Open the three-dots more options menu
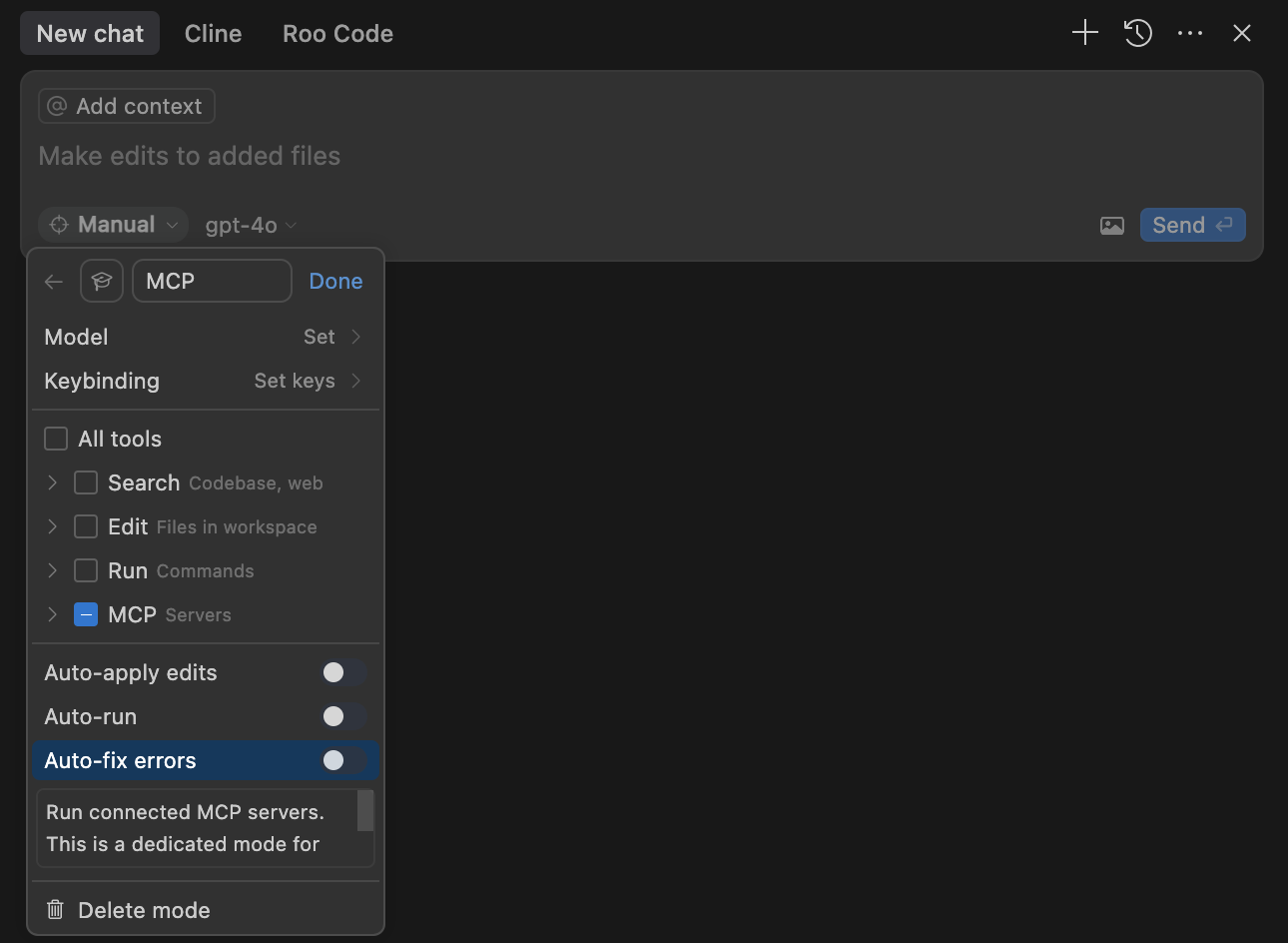The width and height of the screenshot is (1288, 943). 1190,33
